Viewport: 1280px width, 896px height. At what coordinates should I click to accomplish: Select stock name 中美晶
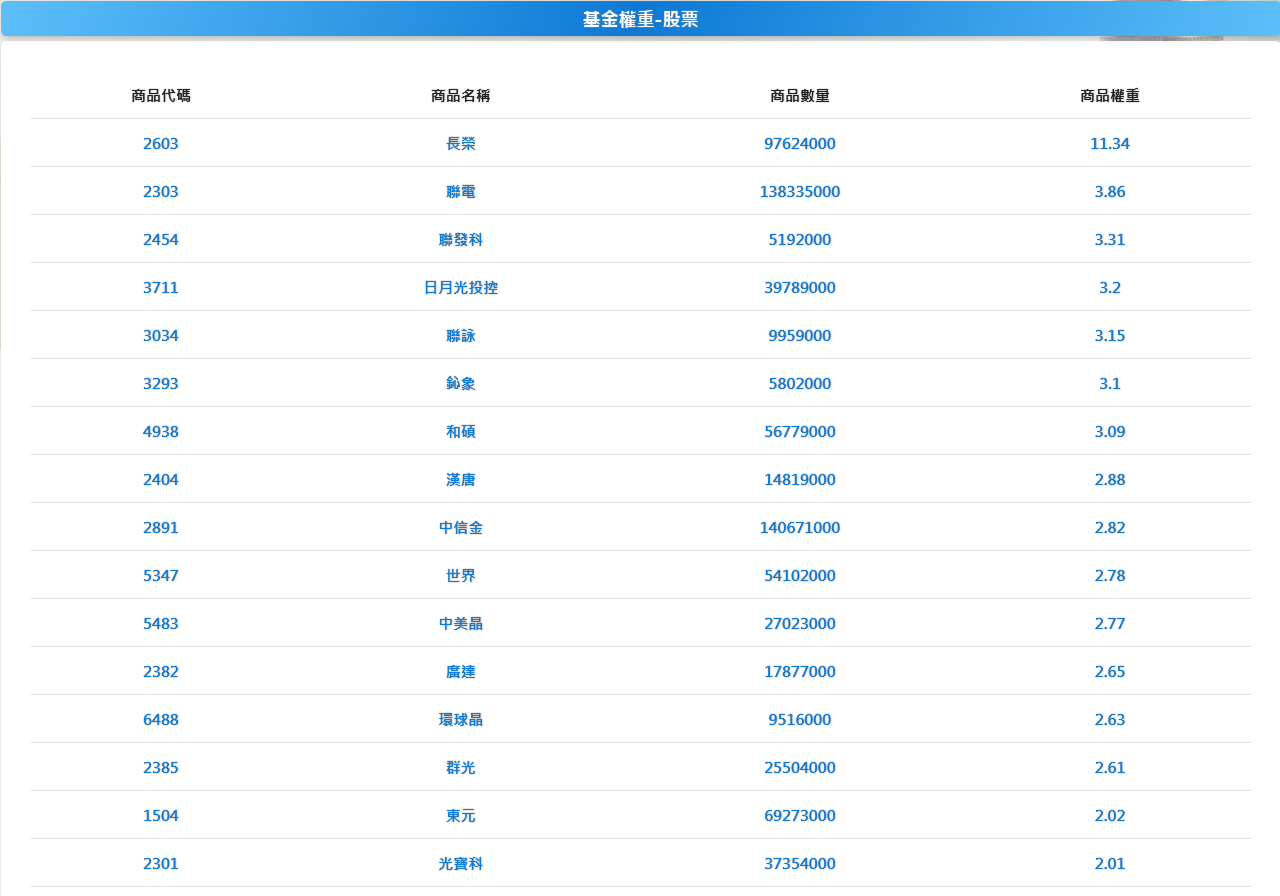pos(461,624)
